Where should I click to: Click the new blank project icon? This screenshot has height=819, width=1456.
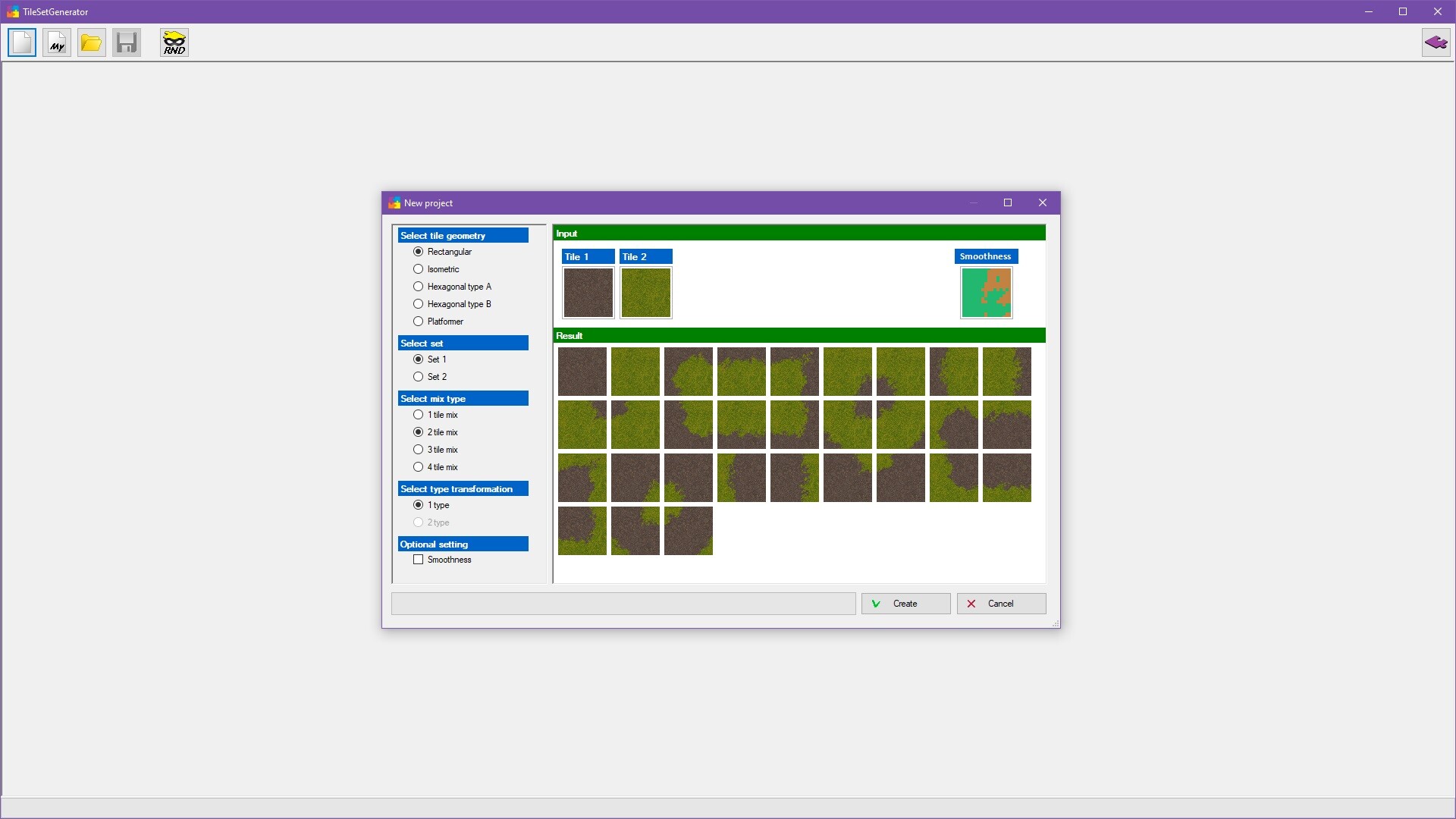[x=22, y=42]
